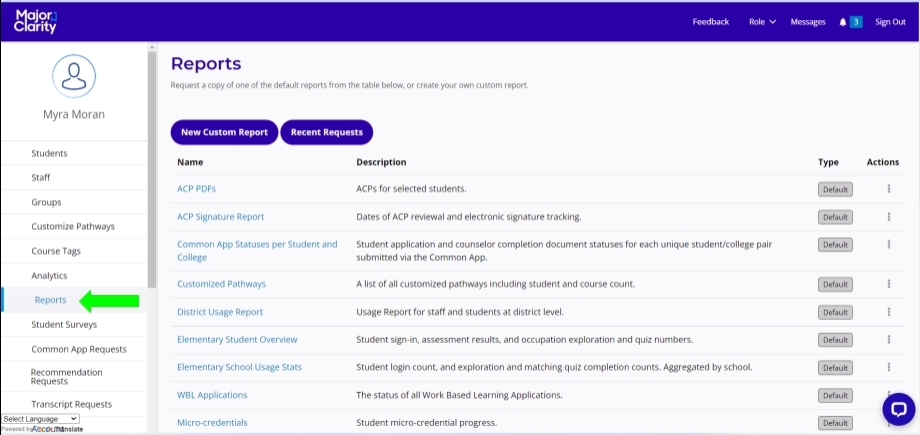Open actions menu for Customized Pathways
920x435 pixels.
coord(888,284)
